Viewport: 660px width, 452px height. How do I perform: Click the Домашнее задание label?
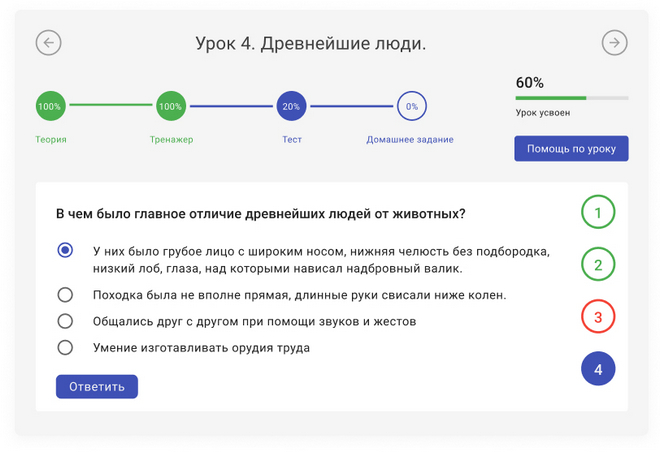(410, 139)
